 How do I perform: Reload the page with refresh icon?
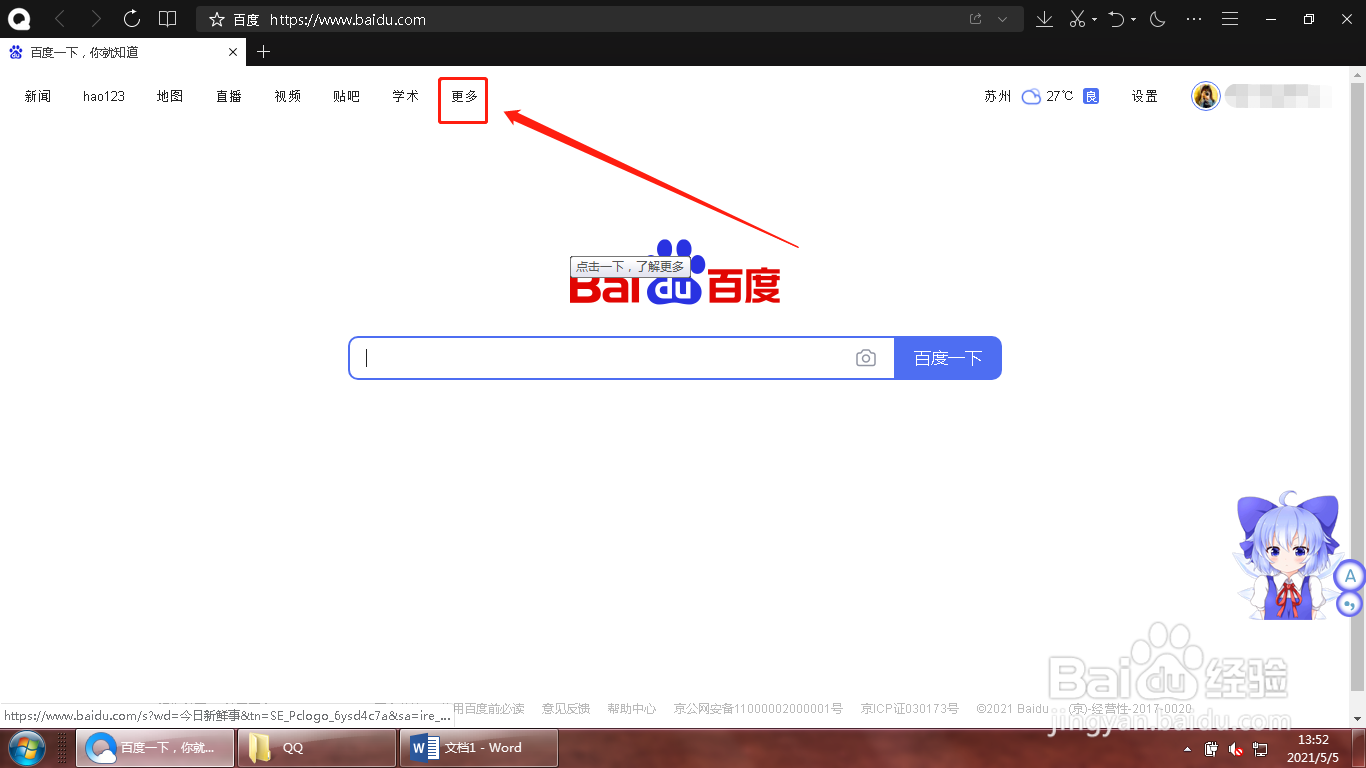[x=132, y=19]
